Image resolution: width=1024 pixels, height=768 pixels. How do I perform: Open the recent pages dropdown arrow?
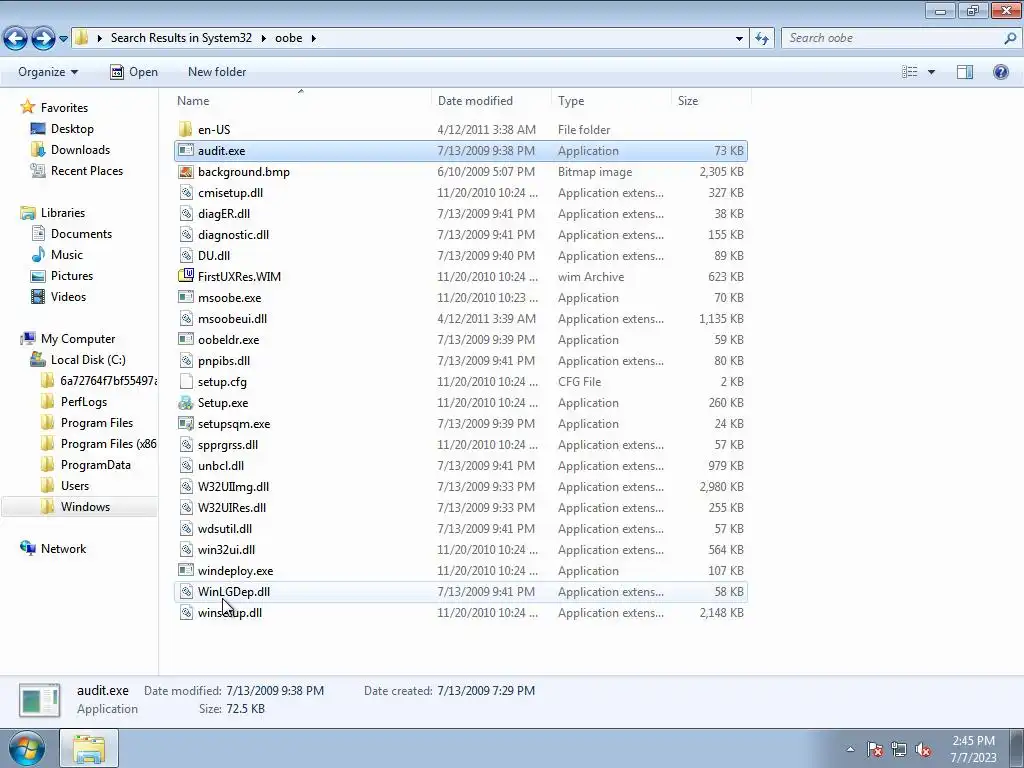(63, 39)
